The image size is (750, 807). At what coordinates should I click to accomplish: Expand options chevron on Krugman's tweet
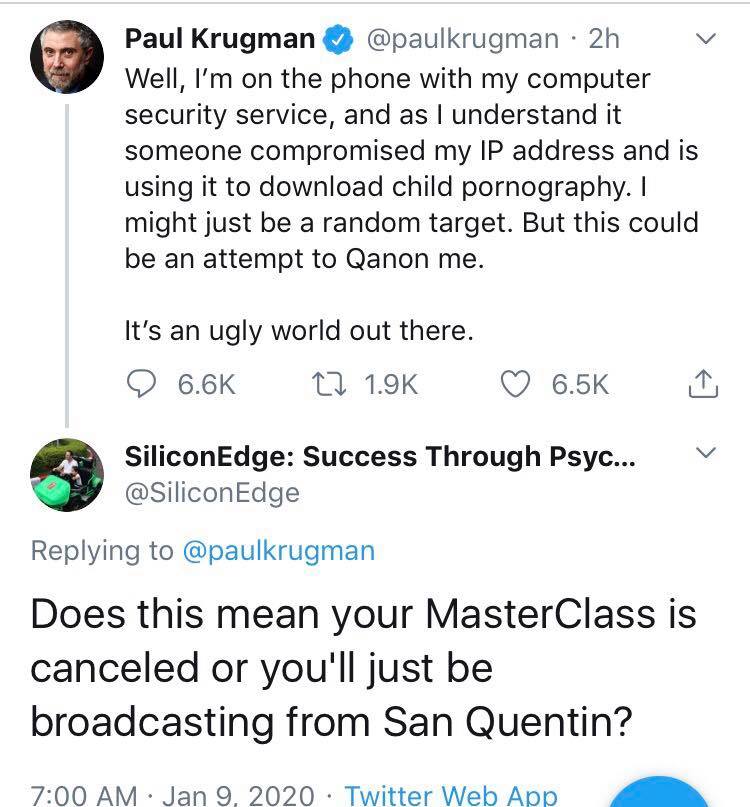pyautogui.click(x=706, y=39)
